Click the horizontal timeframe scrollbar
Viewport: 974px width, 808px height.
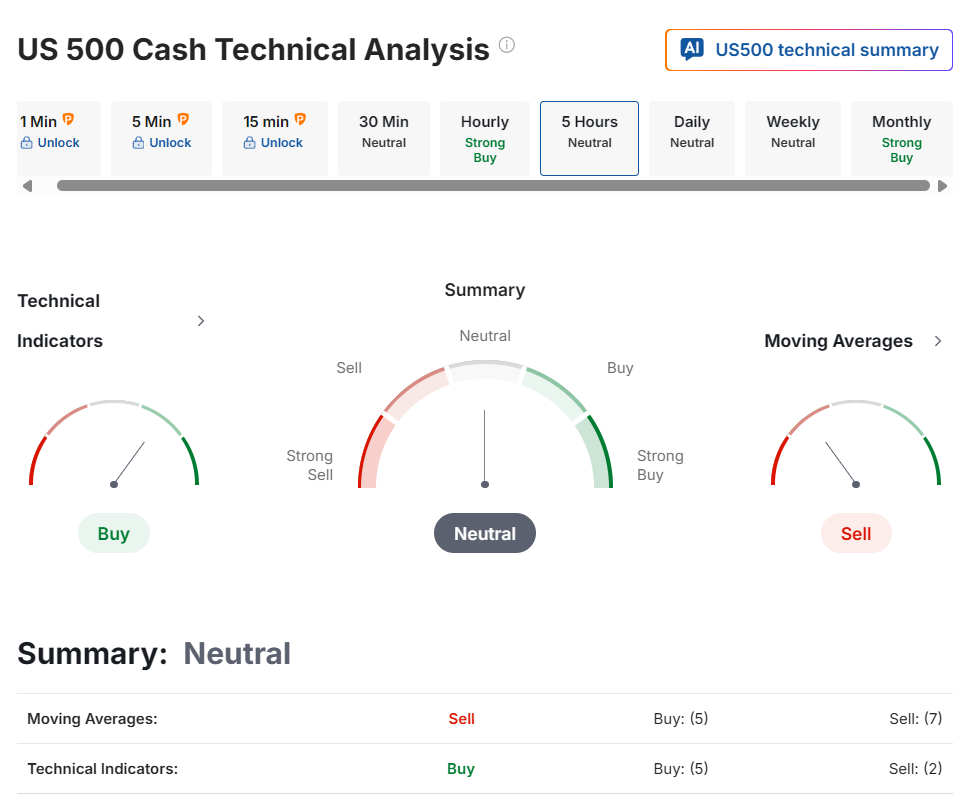[x=493, y=186]
